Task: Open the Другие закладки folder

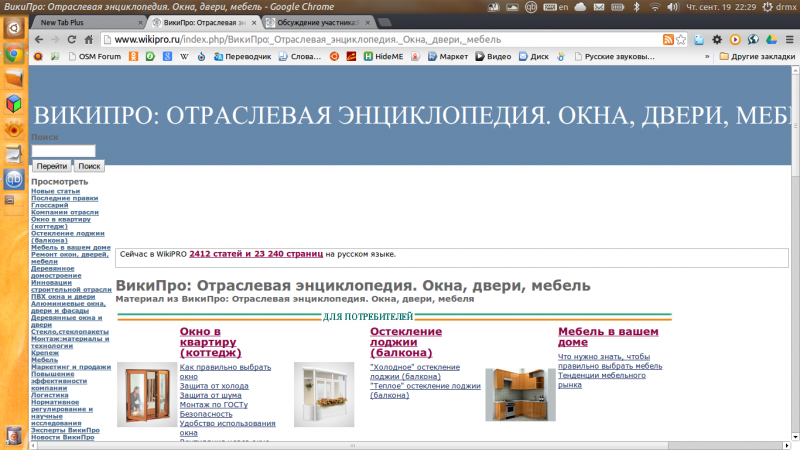Action: [x=757, y=57]
